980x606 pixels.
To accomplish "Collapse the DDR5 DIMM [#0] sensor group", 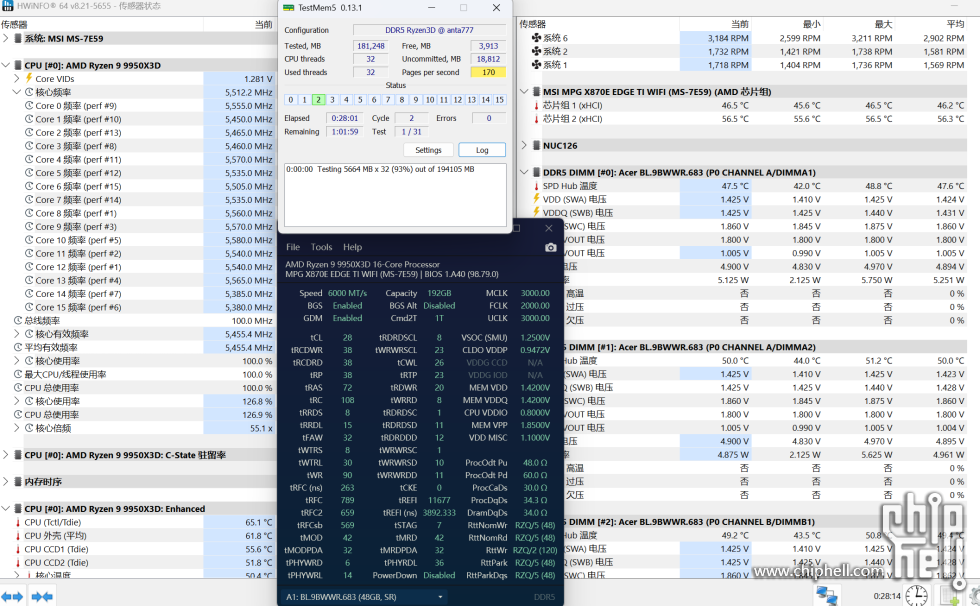I will click(524, 172).
